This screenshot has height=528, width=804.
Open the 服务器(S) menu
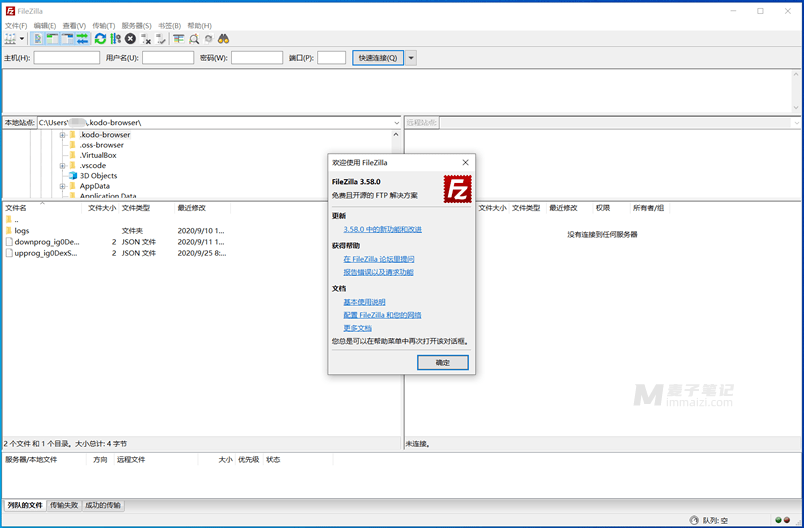click(x=136, y=26)
